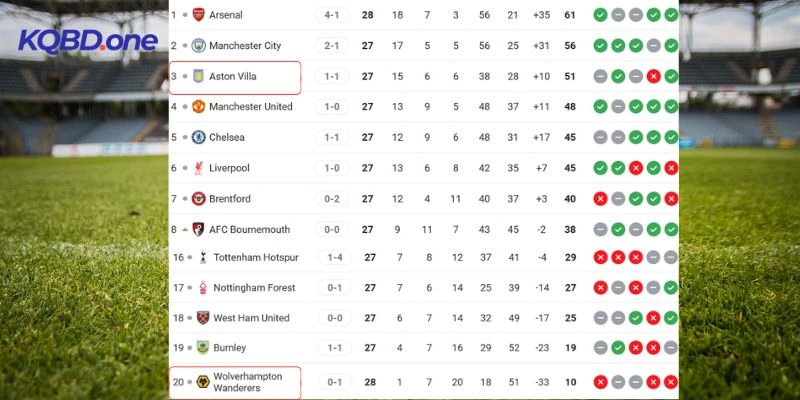Click the Brentford club crest icon
Screen dimensions: 800x400
(198, 198)
